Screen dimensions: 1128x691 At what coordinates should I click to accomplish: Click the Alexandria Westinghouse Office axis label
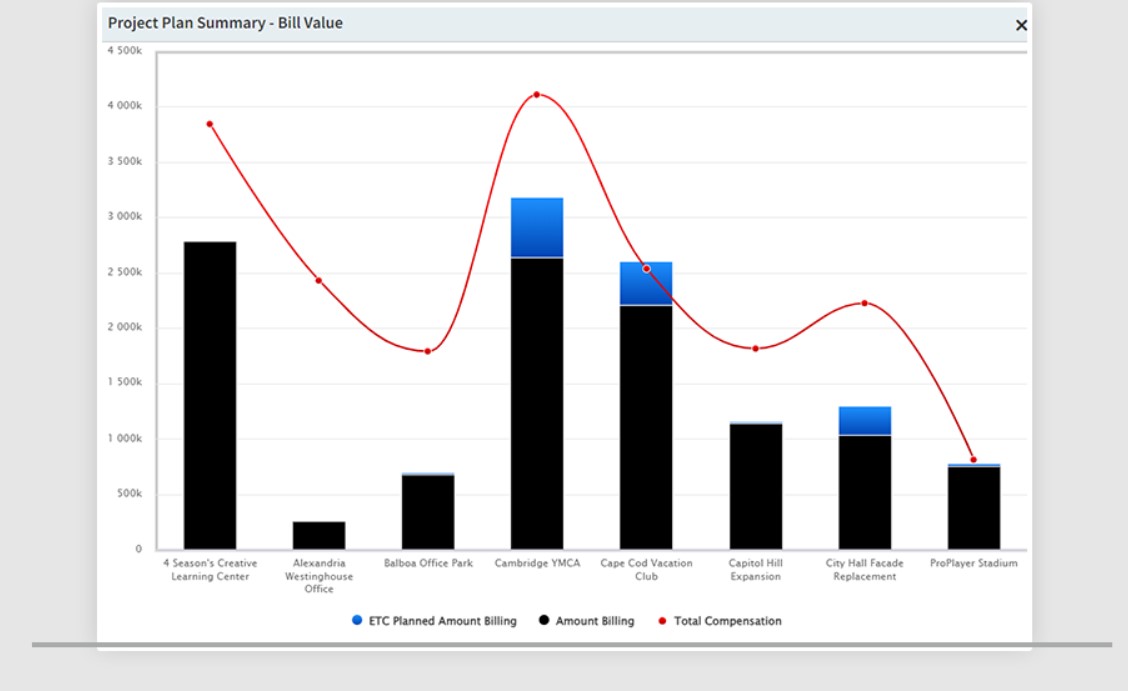click(319, 576)
